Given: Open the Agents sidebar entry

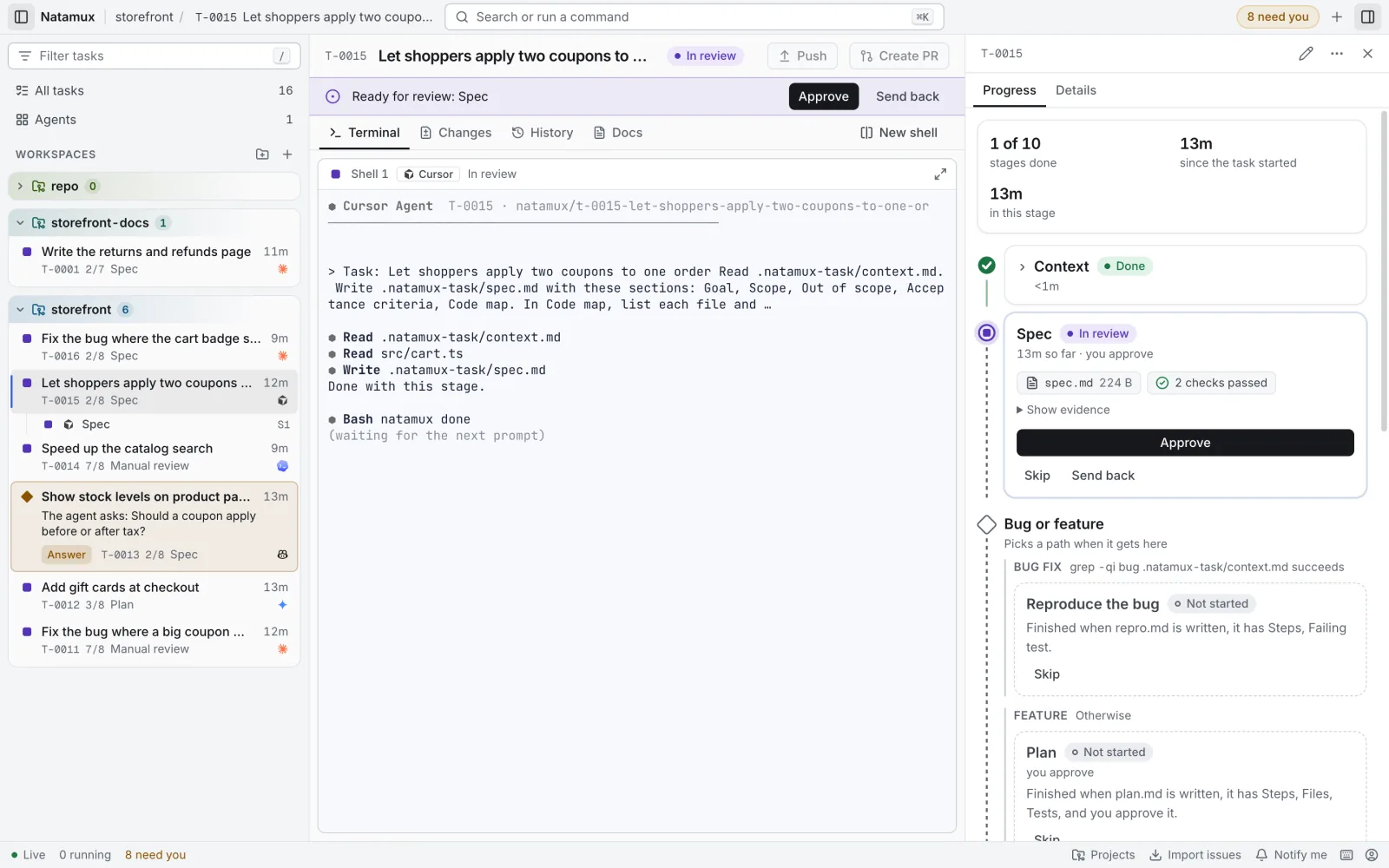Looking at the screenshot, I should coord(155,120).
